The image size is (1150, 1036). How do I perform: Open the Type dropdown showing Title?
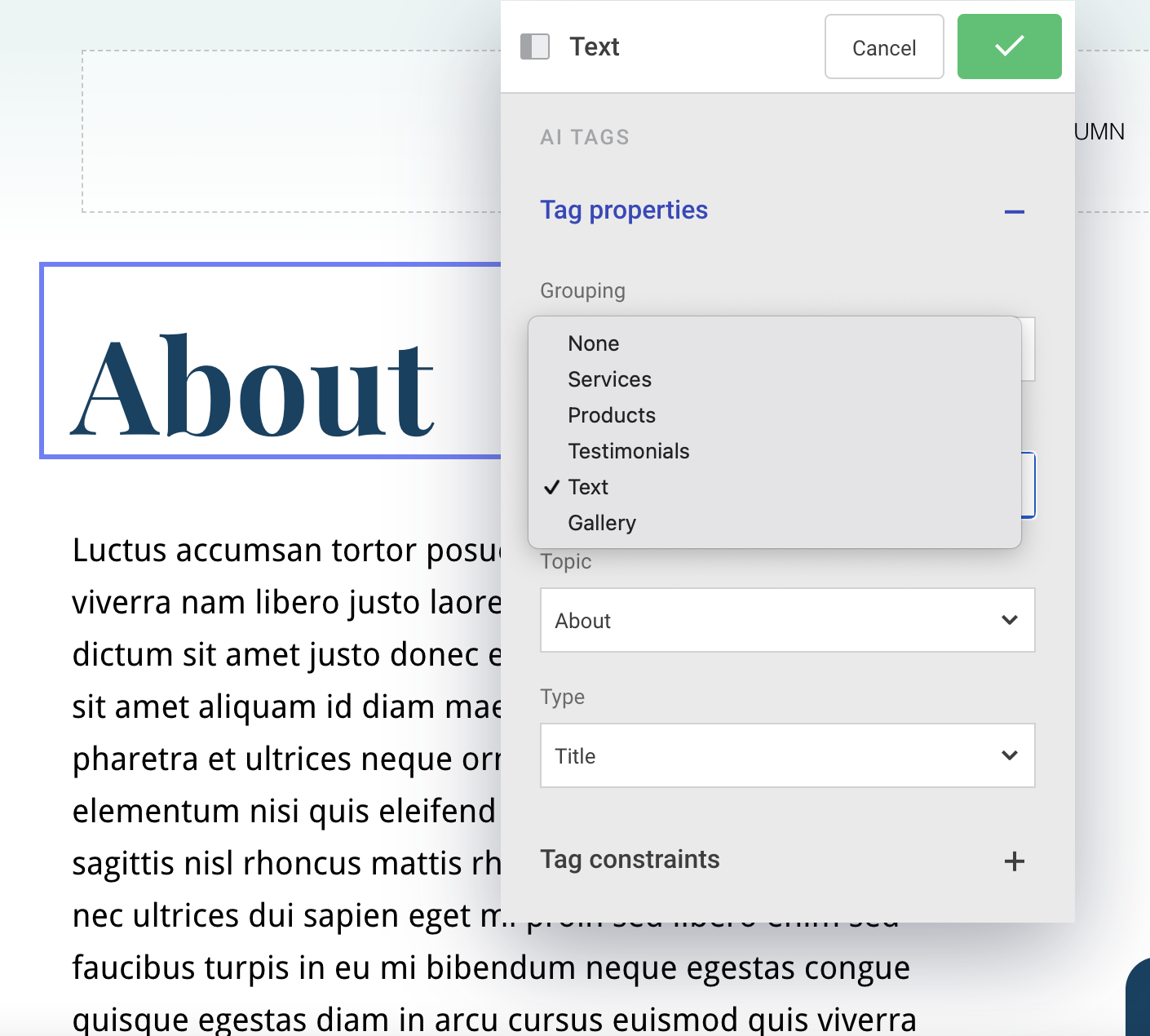pyautogui.click(x=787, y=755)
